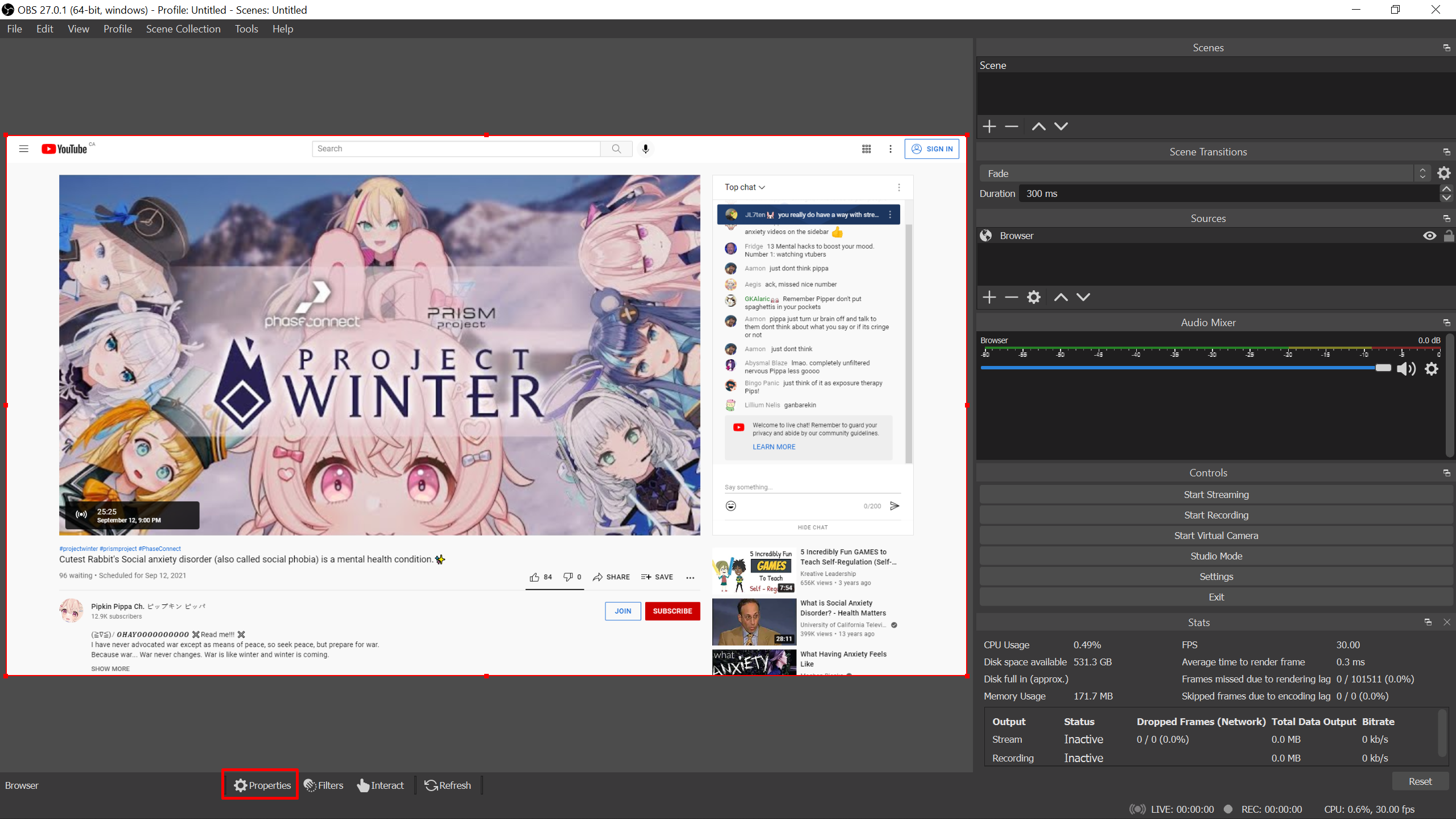1456x819 pixels.
Task: Open the File menu
Action: point(15,29)
